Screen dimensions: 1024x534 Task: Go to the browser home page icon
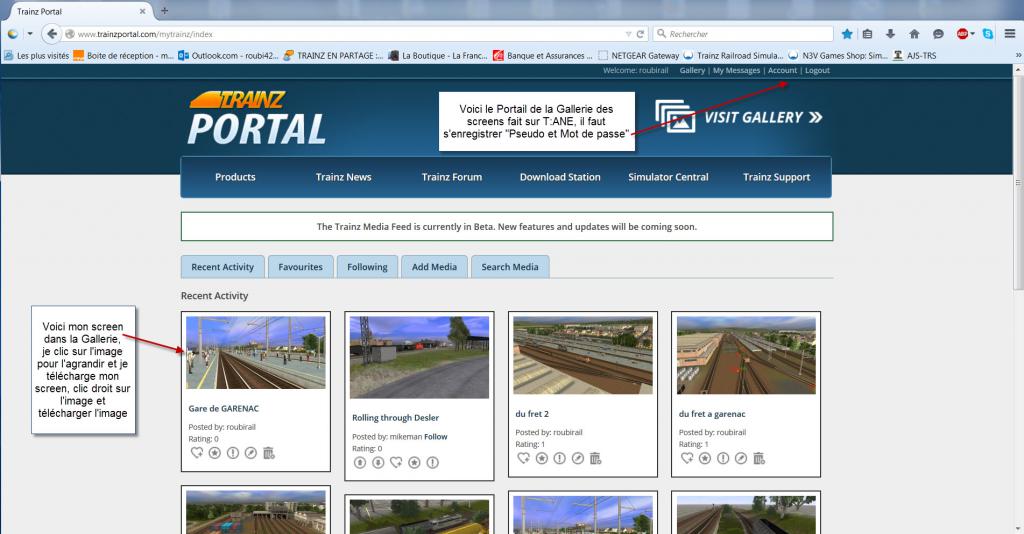(x=914, y=34)
